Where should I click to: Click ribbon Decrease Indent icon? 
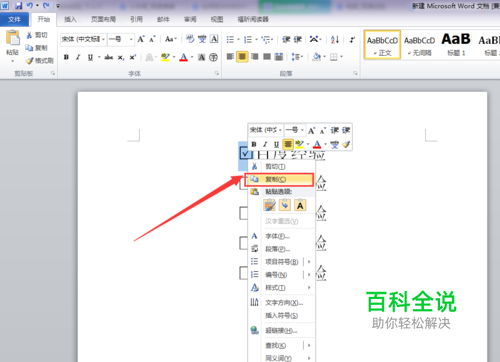coord(286,40)
